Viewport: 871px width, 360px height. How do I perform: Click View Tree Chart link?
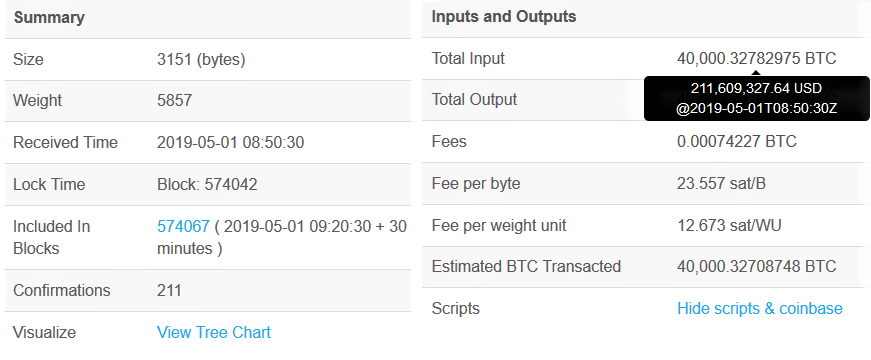[214, 332]
